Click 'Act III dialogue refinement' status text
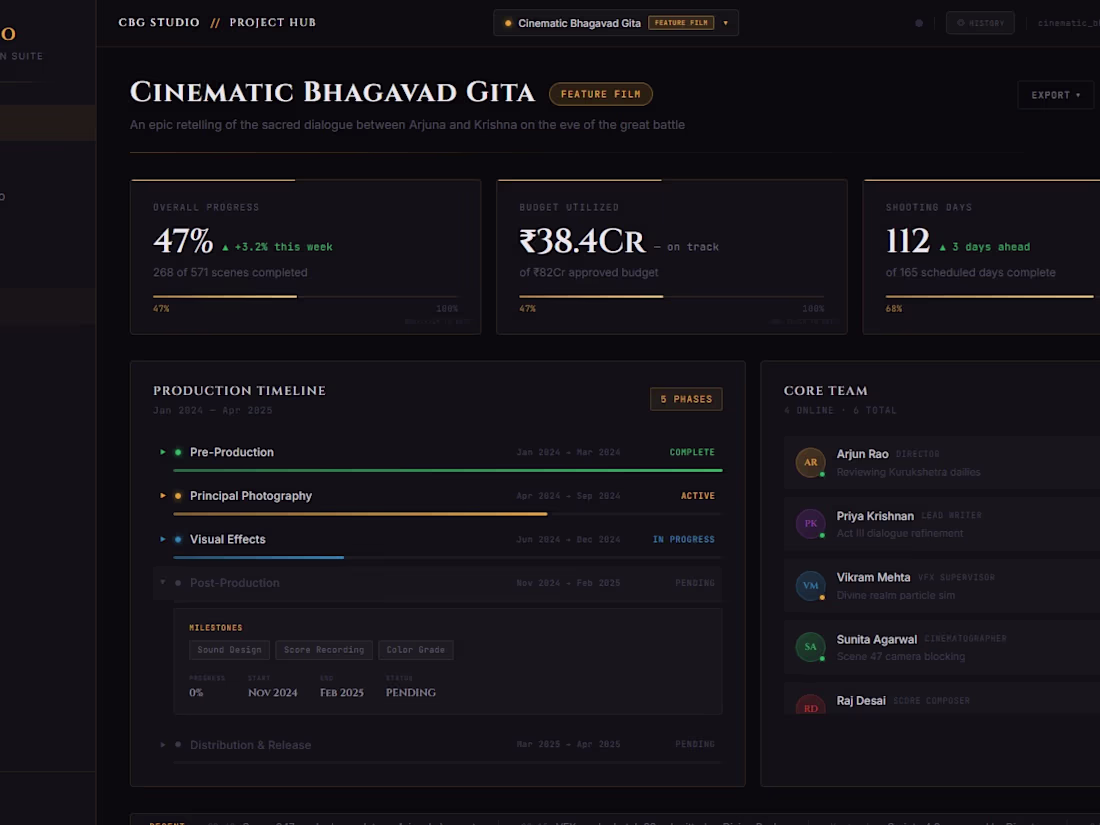 coord(899,533)
